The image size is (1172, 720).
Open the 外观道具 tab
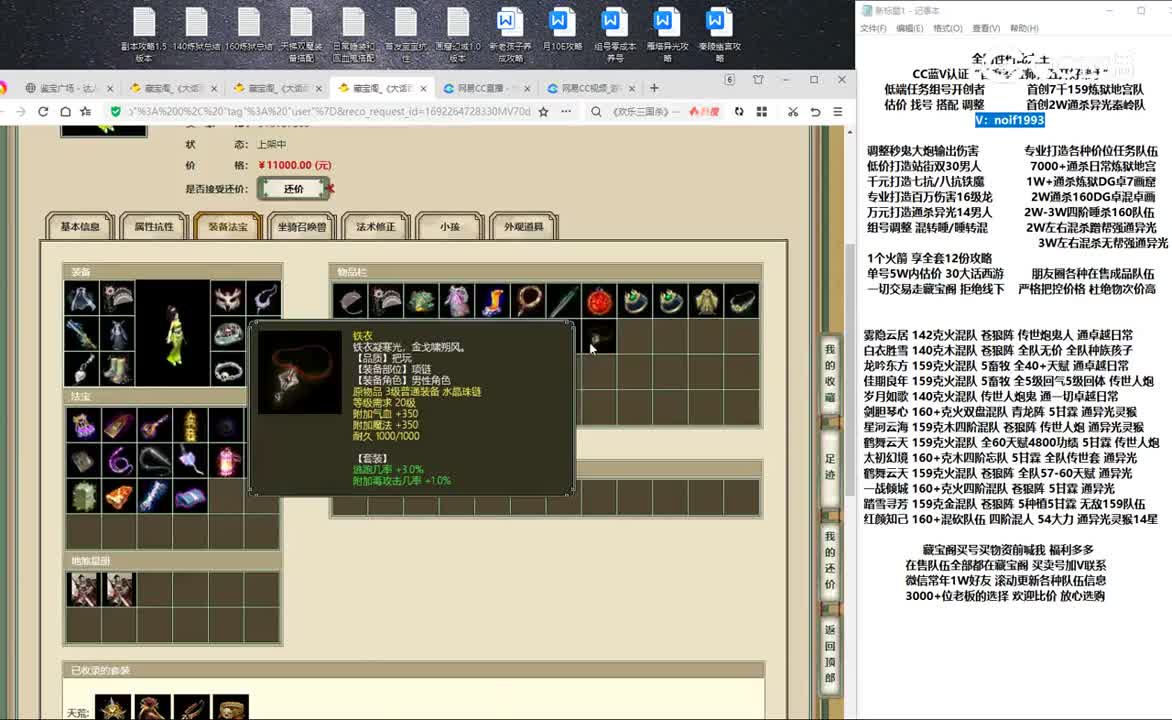point(523,227)
